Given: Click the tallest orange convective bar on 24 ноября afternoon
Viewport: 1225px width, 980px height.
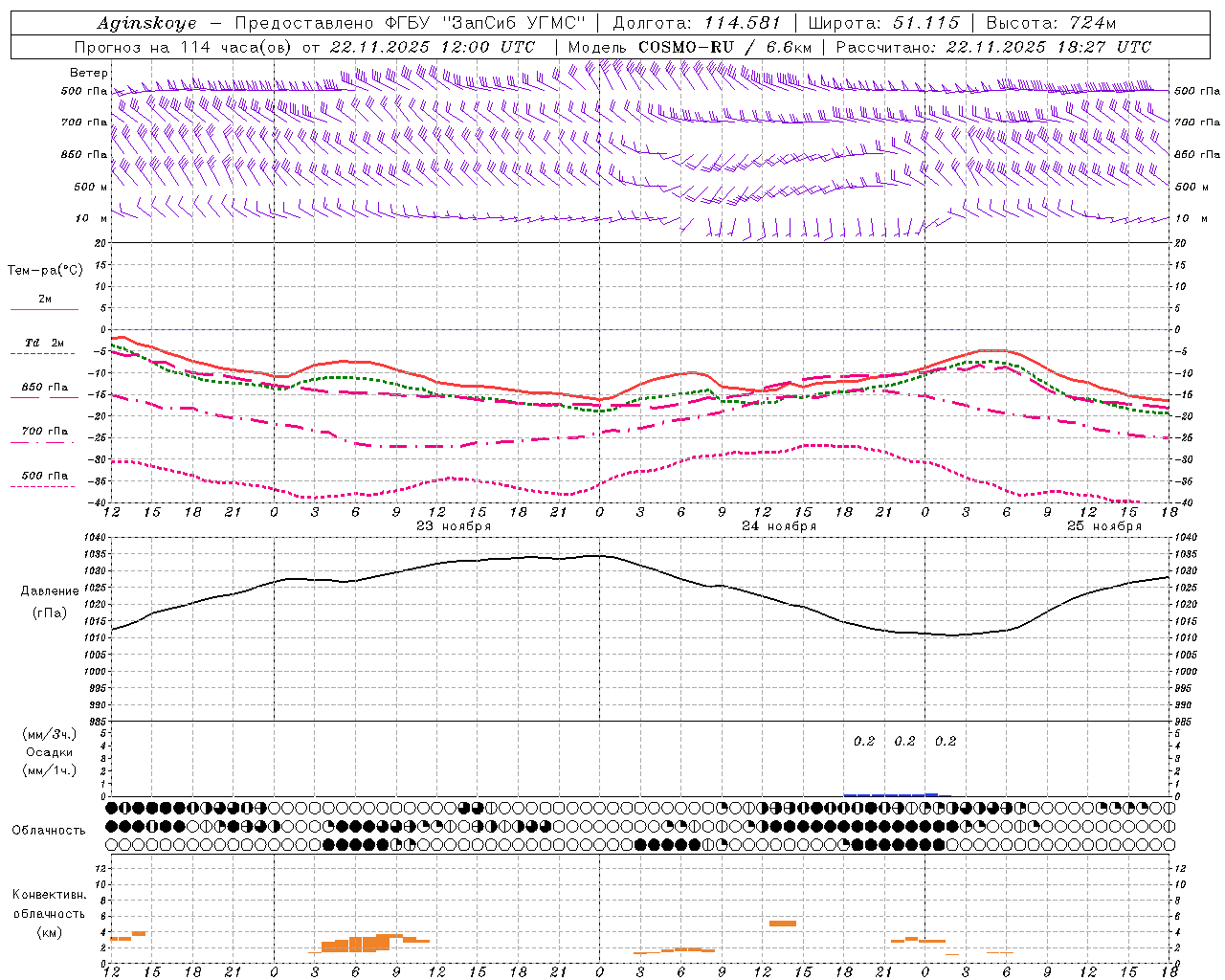Looking at the screenshot, I should (783, 924).
